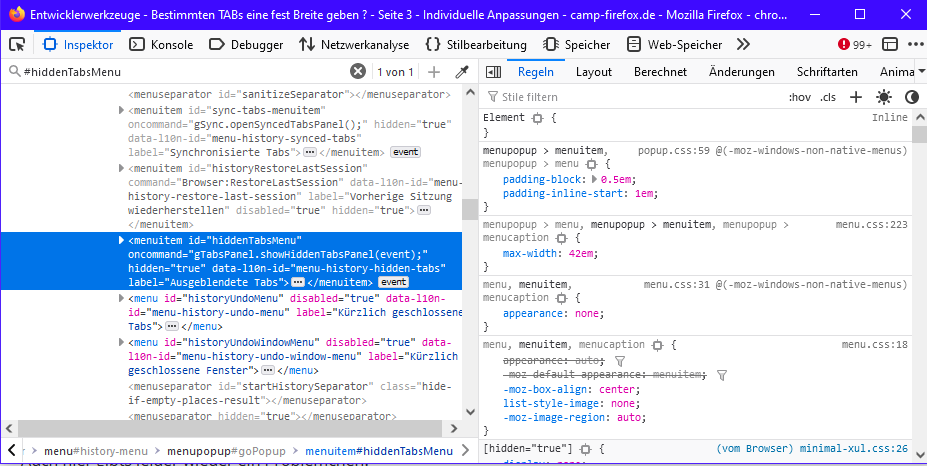Viewport: 927px width, 466px height.
Task: Show more developer tools with chevron
Action: coord(743,45)
